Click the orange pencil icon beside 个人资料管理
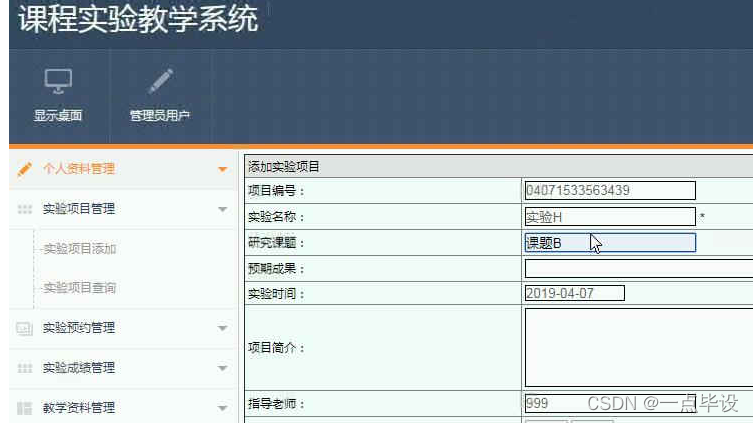 (24, 169)
